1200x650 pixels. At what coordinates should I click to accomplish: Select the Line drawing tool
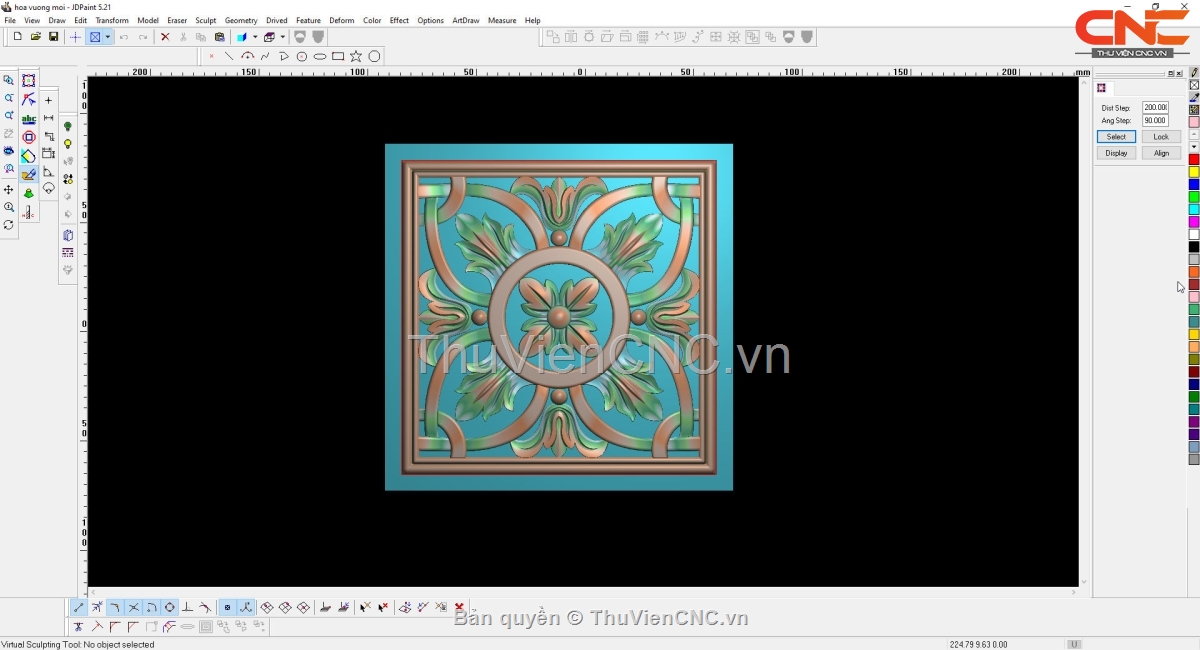pyautogui.click(x=229, y=57)
